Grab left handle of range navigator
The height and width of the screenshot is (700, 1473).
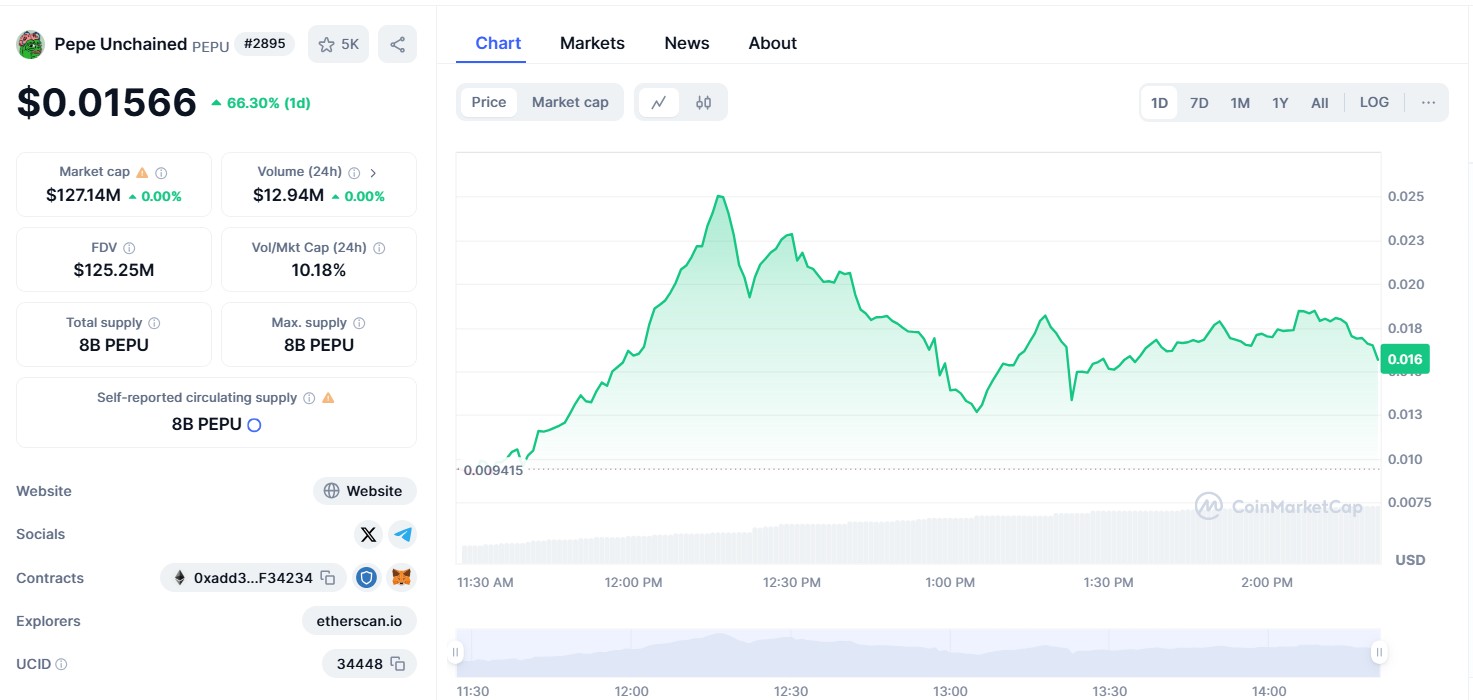456,653
